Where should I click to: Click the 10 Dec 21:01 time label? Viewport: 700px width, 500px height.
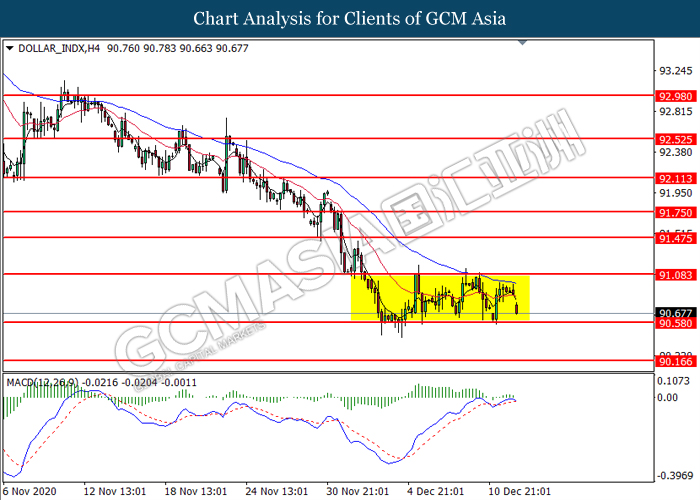[520, 492]
